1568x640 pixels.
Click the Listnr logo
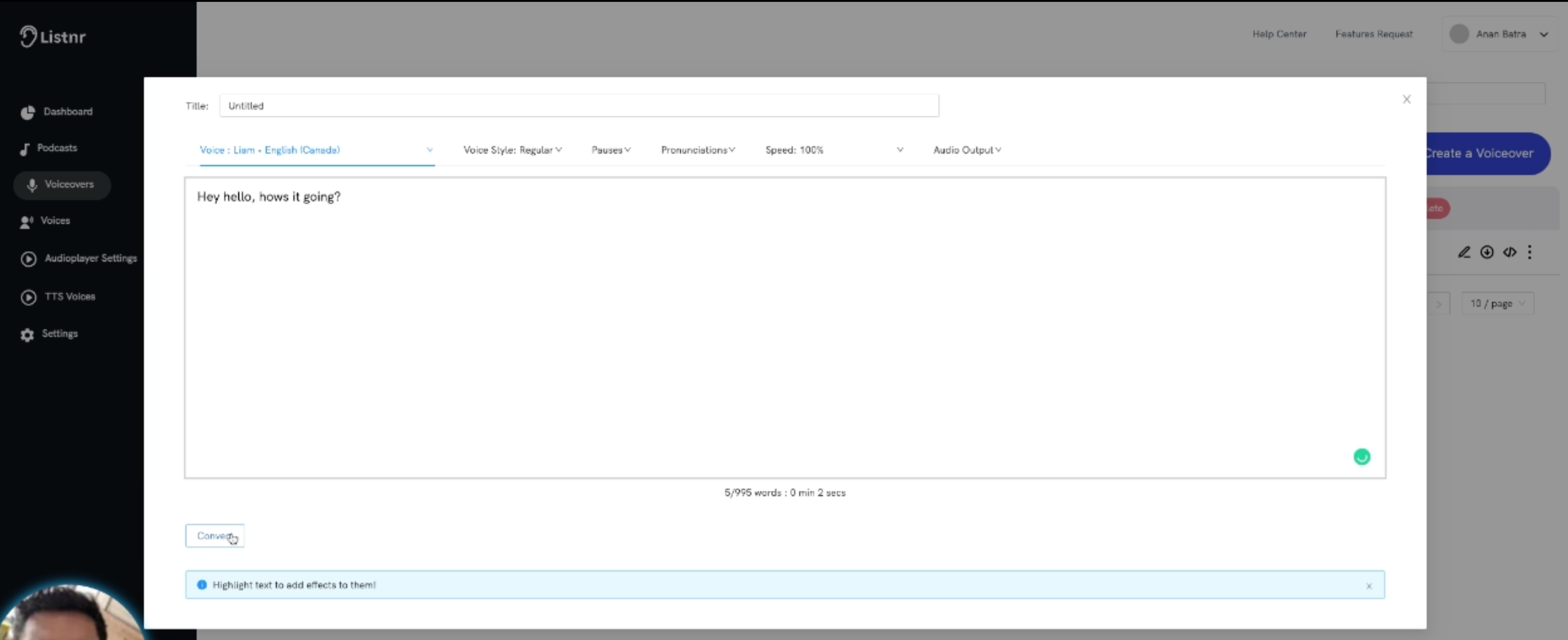pos(53,37)
